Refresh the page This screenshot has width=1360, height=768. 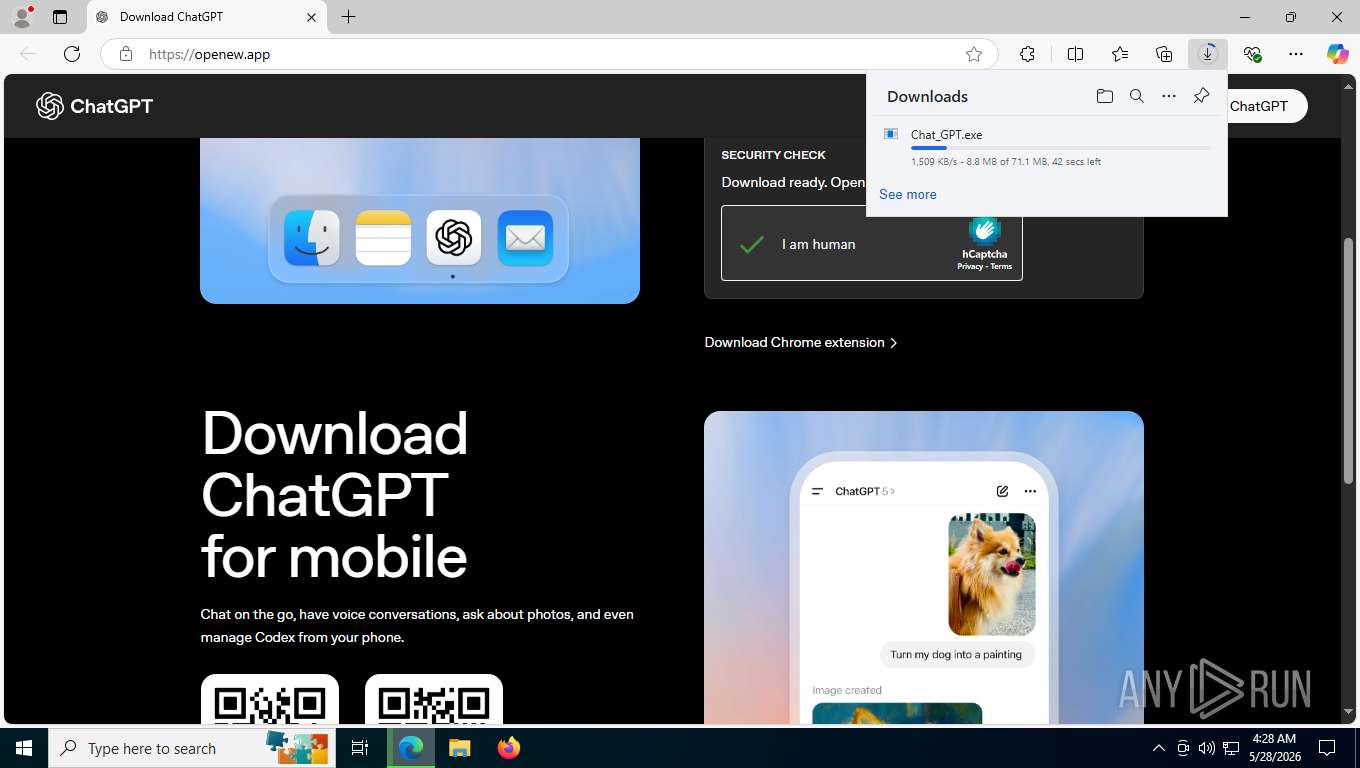click(72, 54)
